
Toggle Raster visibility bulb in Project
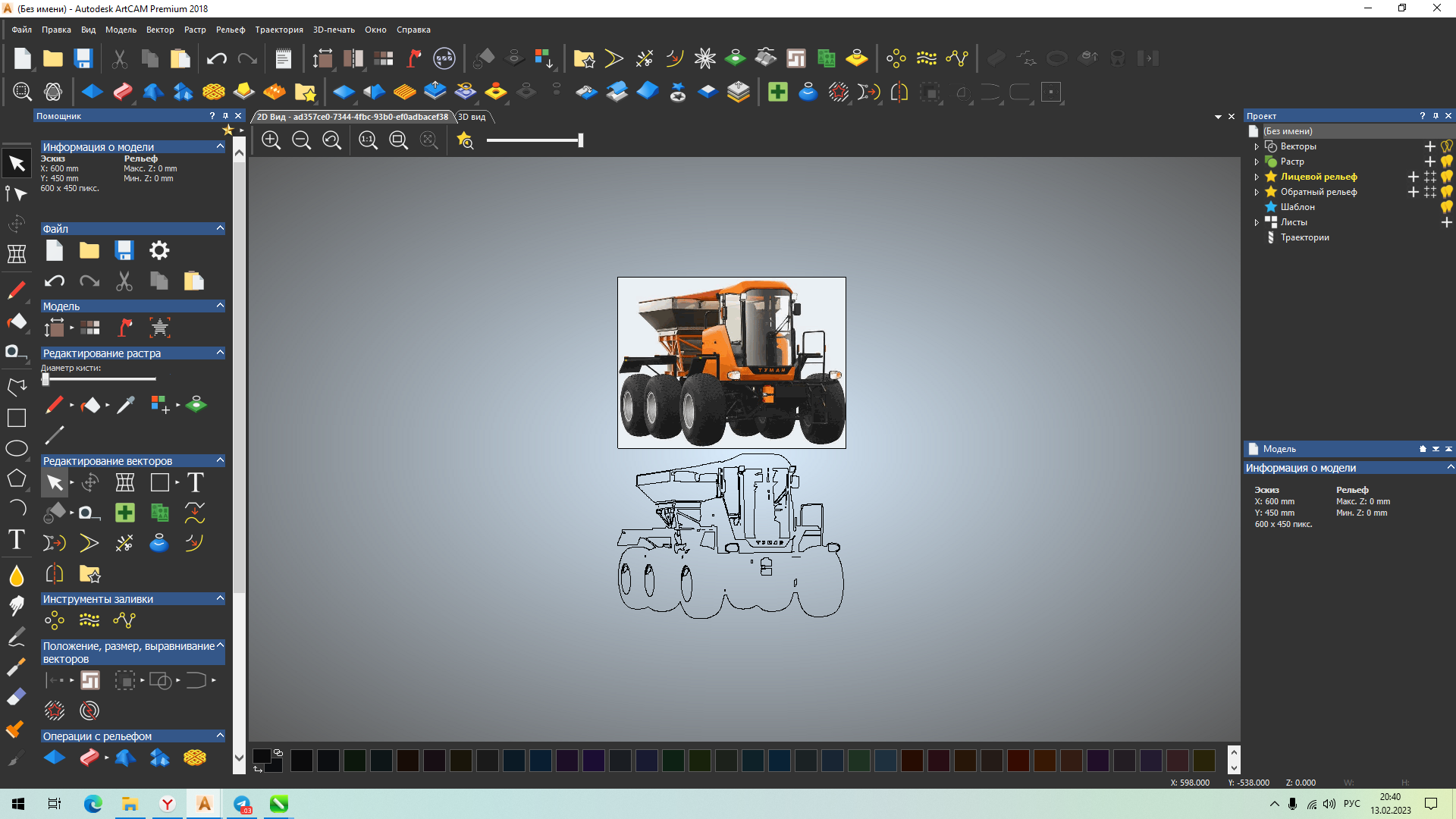point(1447,162)
